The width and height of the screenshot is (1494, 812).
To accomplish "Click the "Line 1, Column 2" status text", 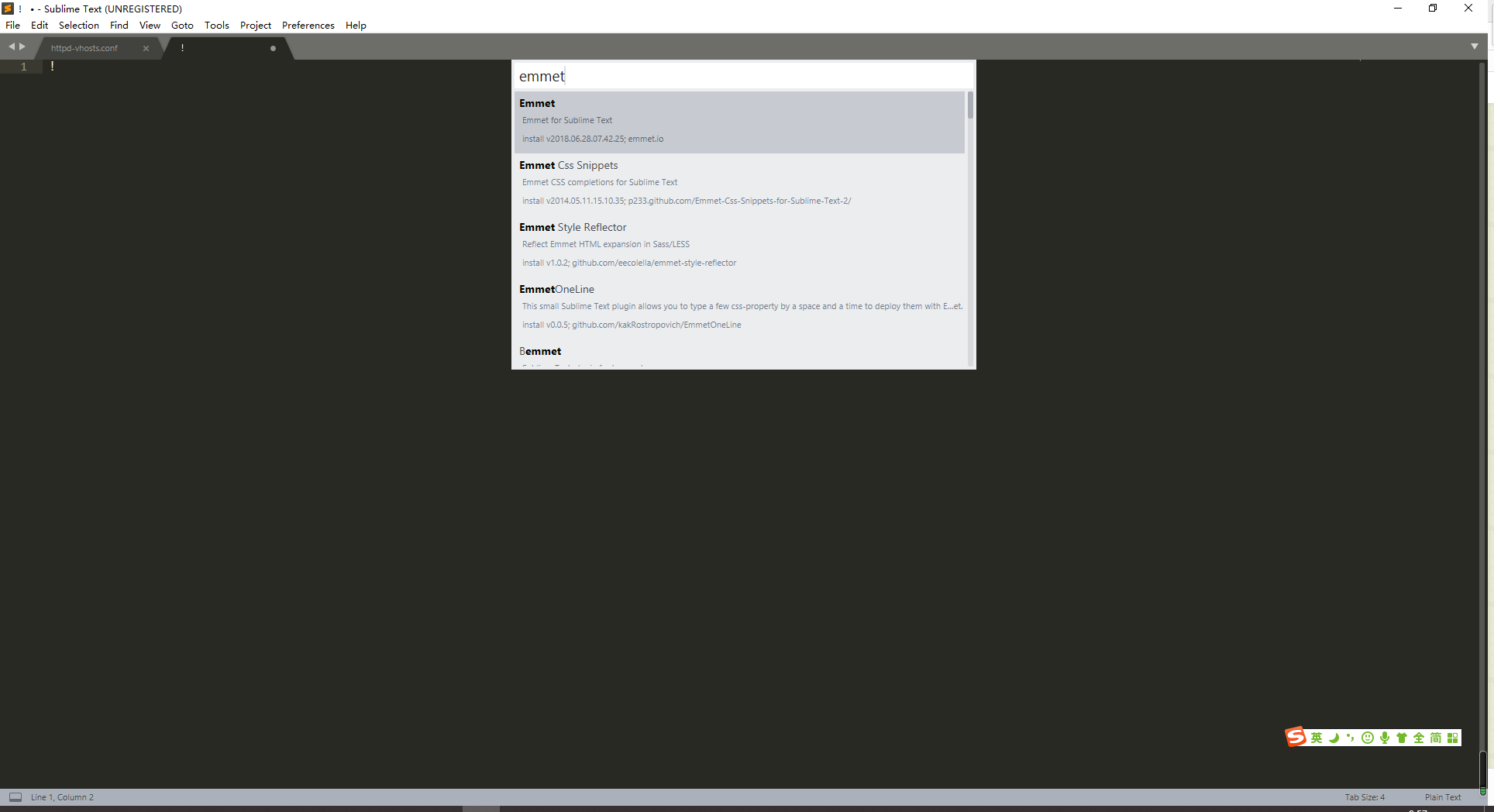I will point(62,797).
